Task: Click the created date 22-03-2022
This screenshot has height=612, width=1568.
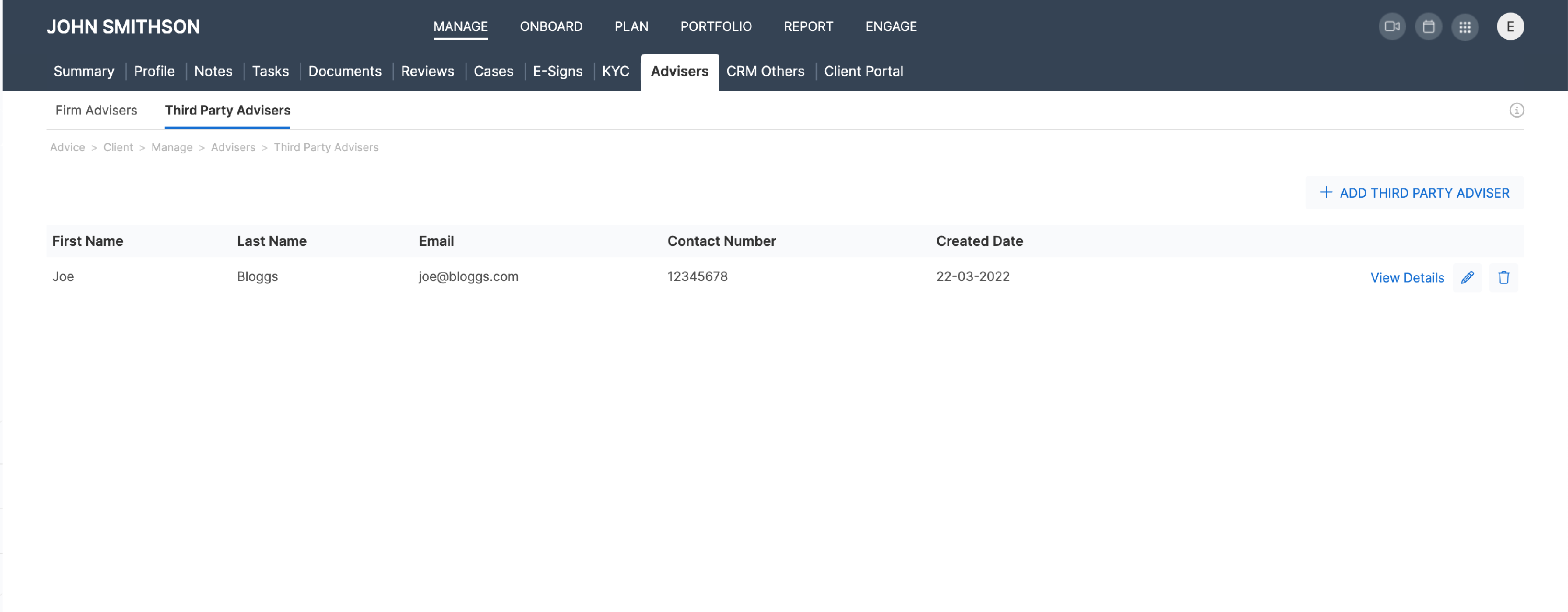Action: (x=973, y=277)
